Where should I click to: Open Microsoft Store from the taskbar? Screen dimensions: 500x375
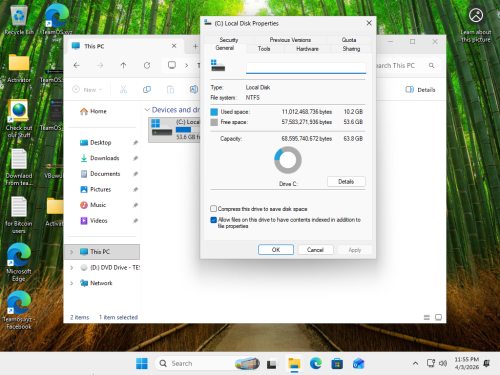point(337,363)
